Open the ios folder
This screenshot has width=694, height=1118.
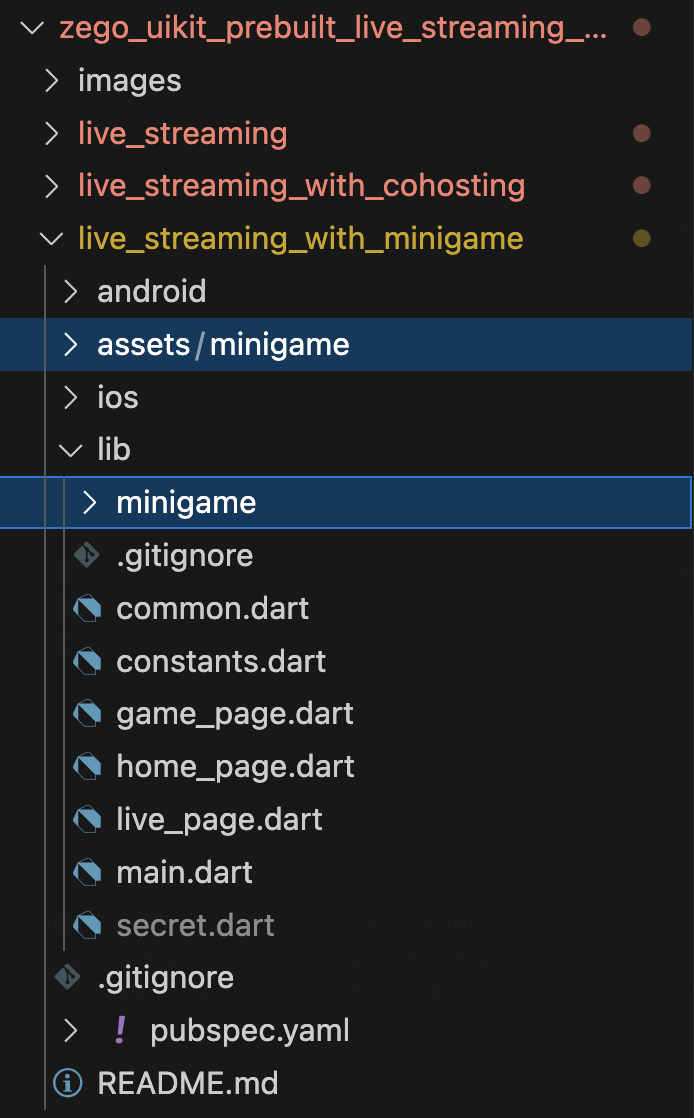117,398
